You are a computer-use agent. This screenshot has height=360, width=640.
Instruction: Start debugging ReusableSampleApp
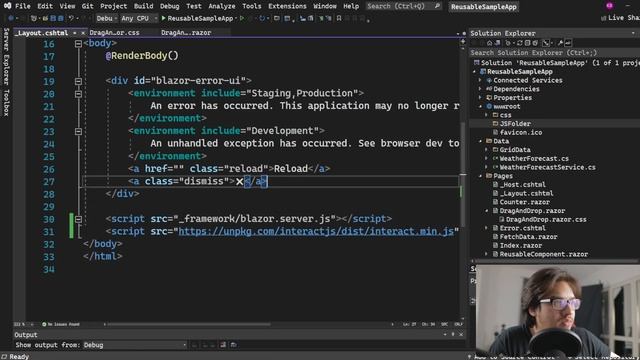pyautogui.click(x=198, y=18)
